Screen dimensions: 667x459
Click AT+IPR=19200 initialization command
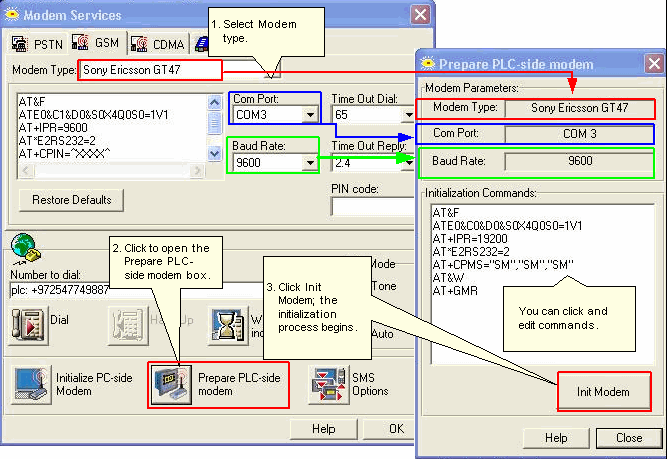click(x=470, y=239)
